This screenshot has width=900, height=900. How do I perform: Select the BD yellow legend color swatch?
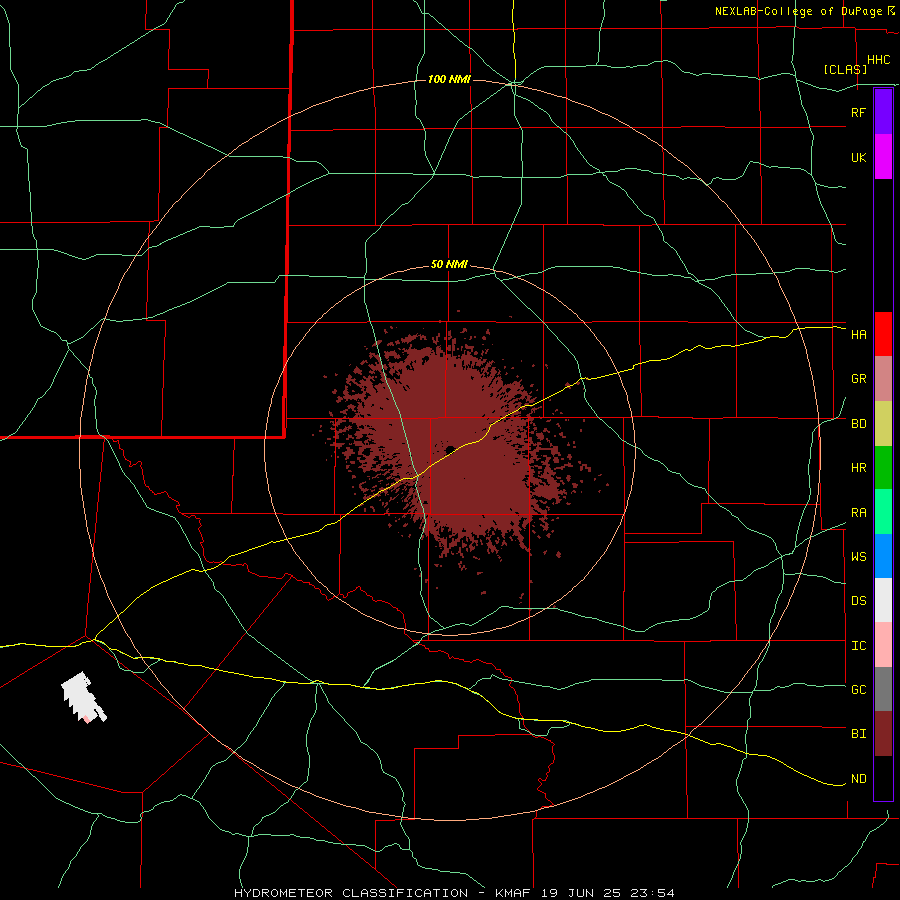(883, 424)
